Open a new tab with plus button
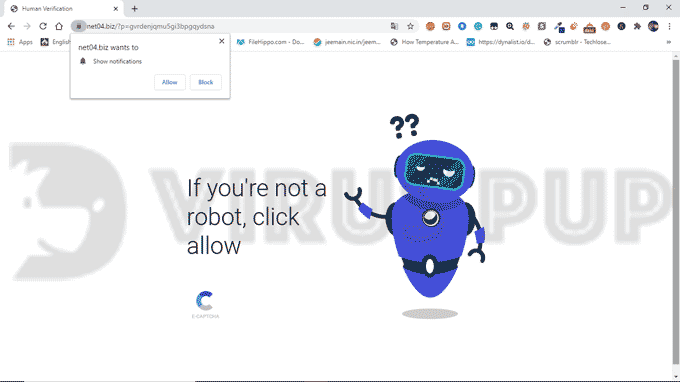The image size is (680, 382). coord(134,9)
